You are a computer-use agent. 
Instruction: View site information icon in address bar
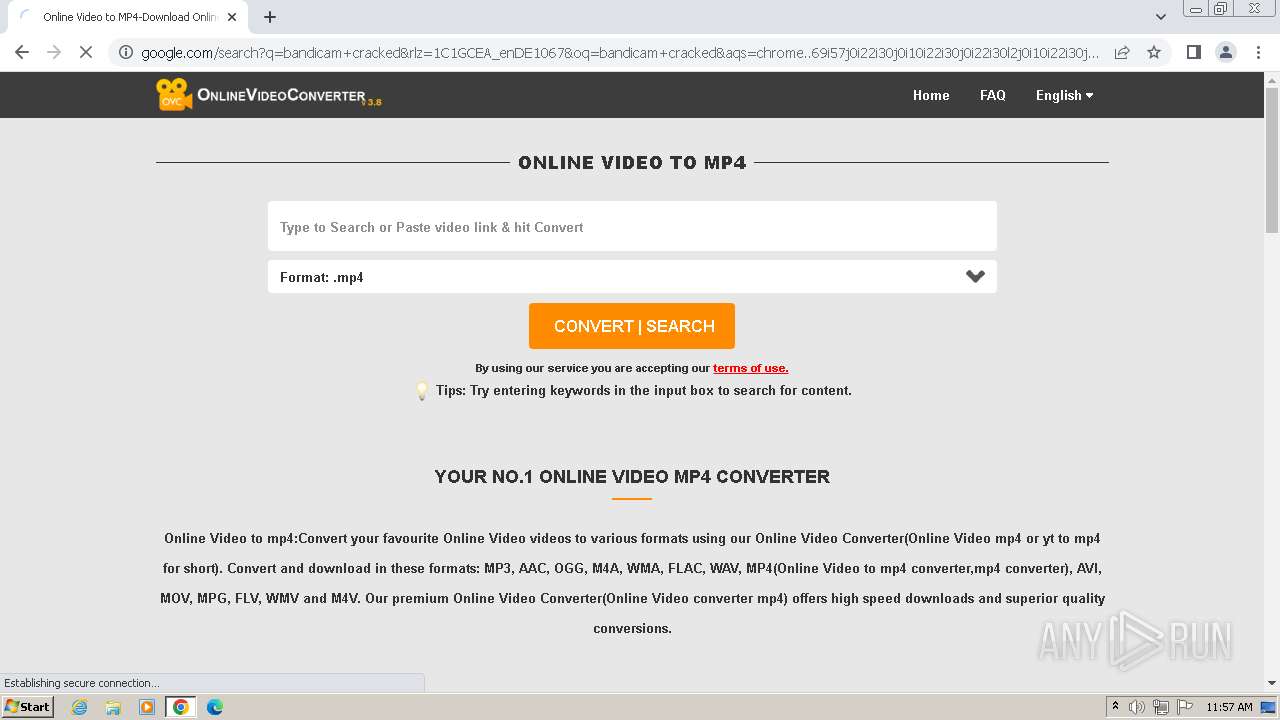click(x=126, y=52)
